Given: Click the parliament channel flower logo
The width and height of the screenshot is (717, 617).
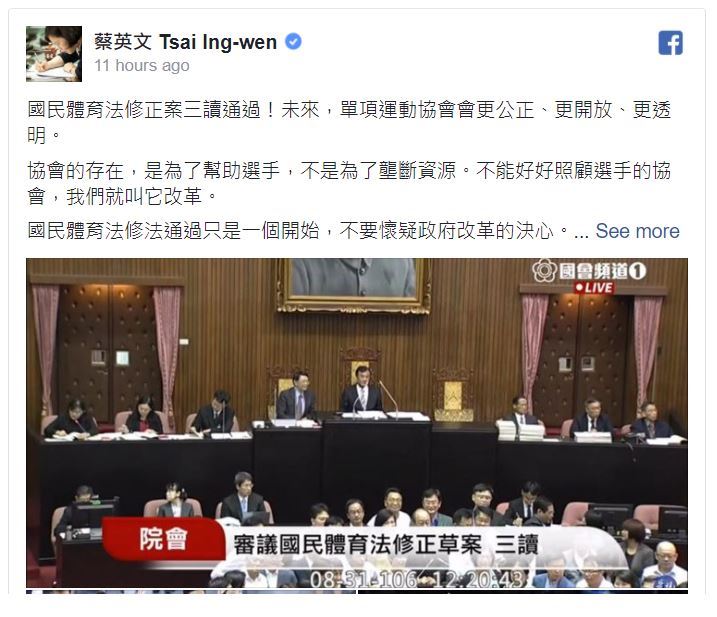Looking at the screenshot, I should [x=544, y=270].
